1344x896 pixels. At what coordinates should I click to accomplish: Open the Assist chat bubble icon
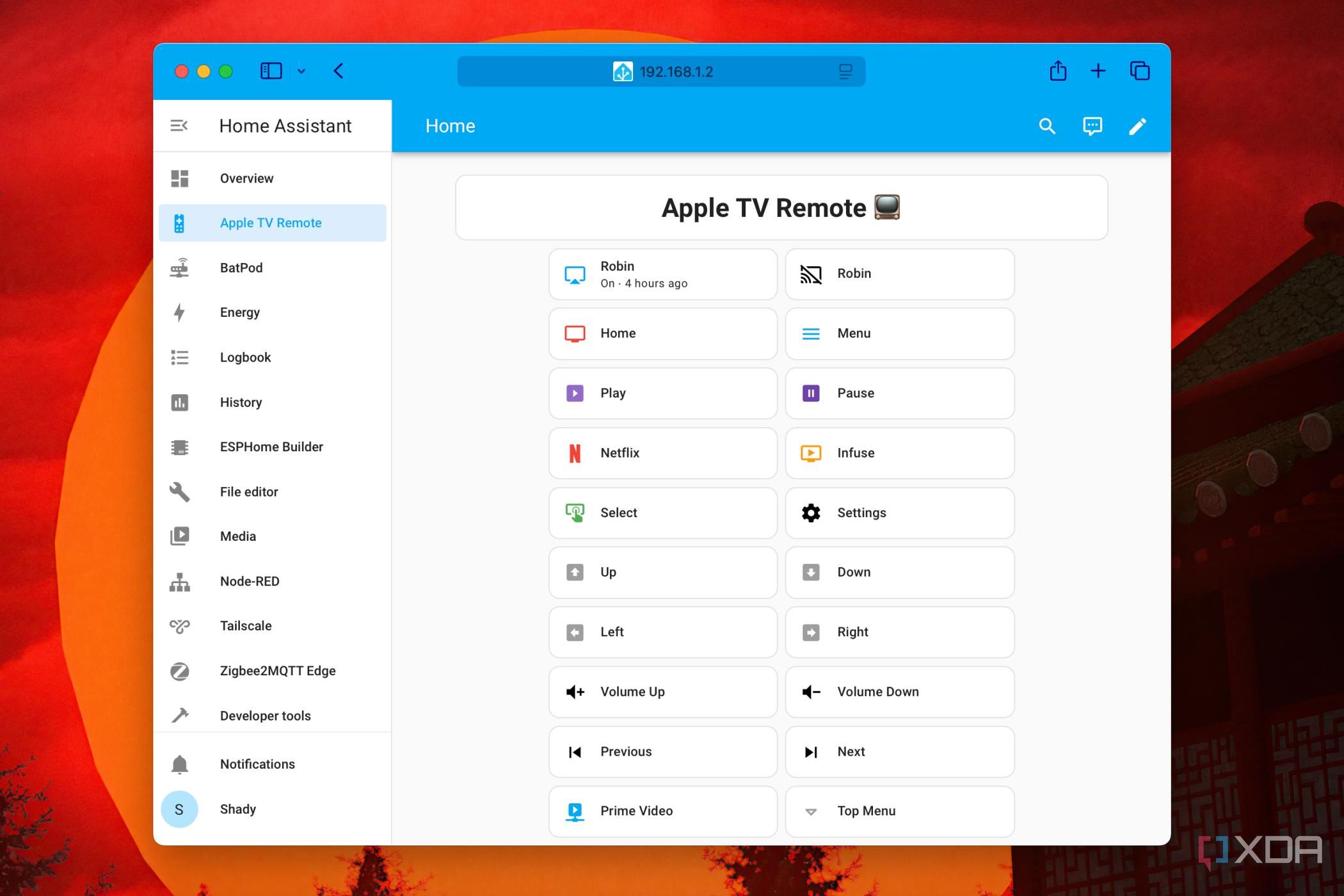1092,126
